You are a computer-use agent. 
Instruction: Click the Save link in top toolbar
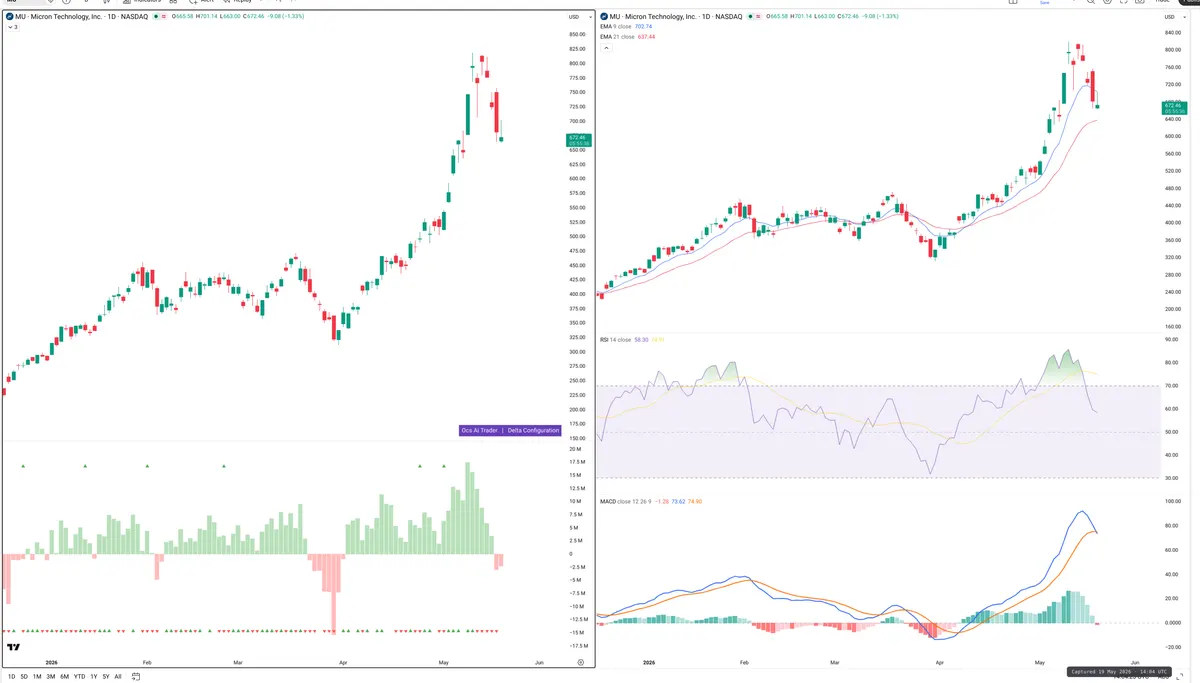1045,3
